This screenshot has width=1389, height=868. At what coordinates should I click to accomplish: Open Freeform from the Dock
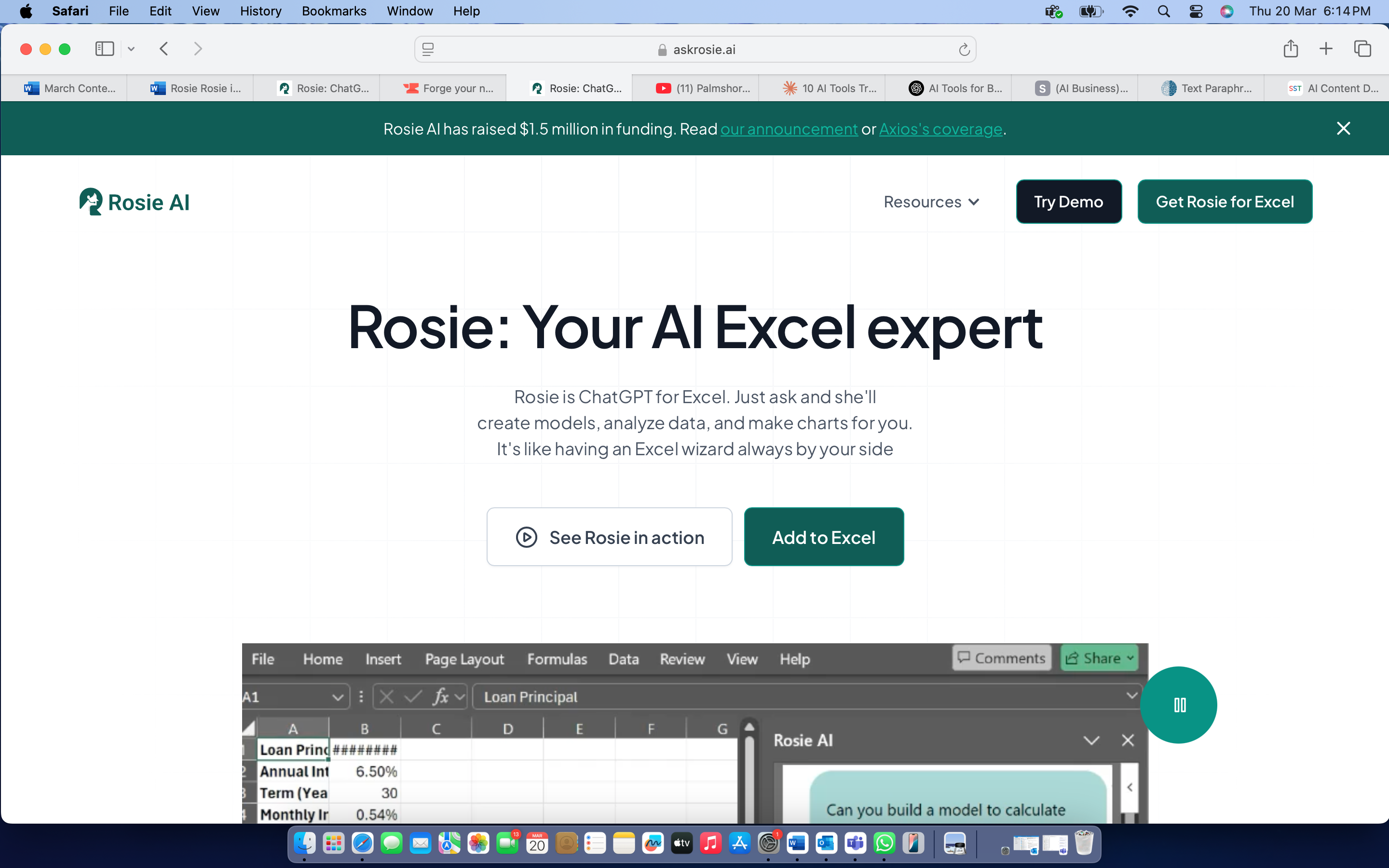[x=653, y=843]
